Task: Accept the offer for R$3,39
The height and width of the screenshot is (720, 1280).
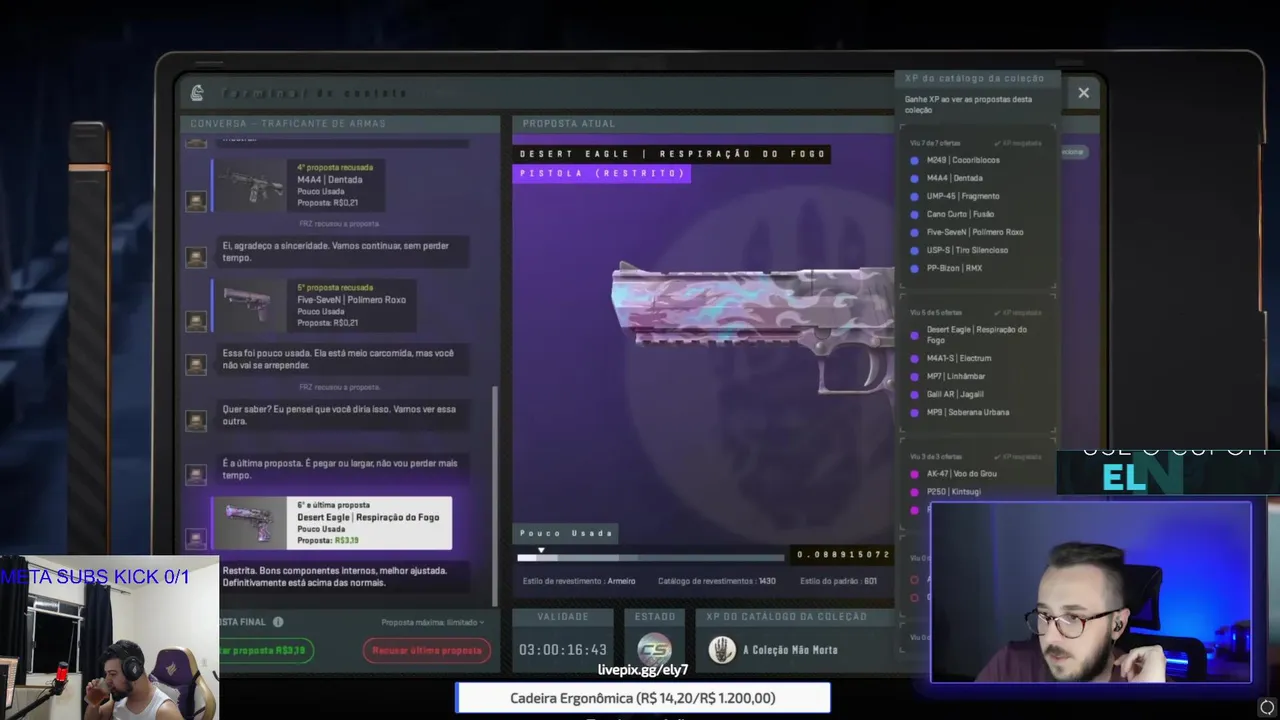Action: (264, 650)
